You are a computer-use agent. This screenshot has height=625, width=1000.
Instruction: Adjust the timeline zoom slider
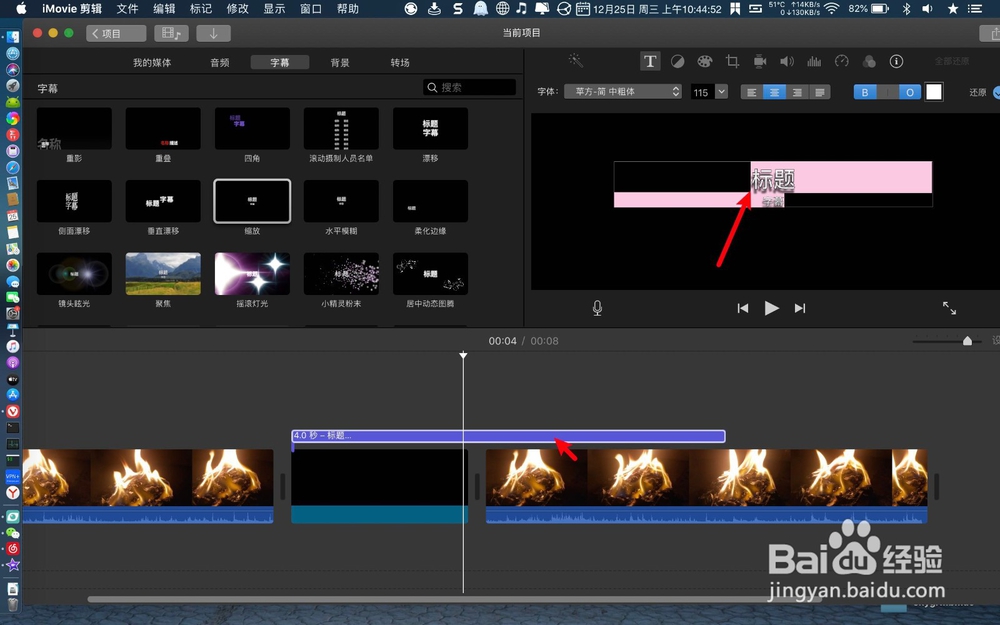click(x=967, y=341)
